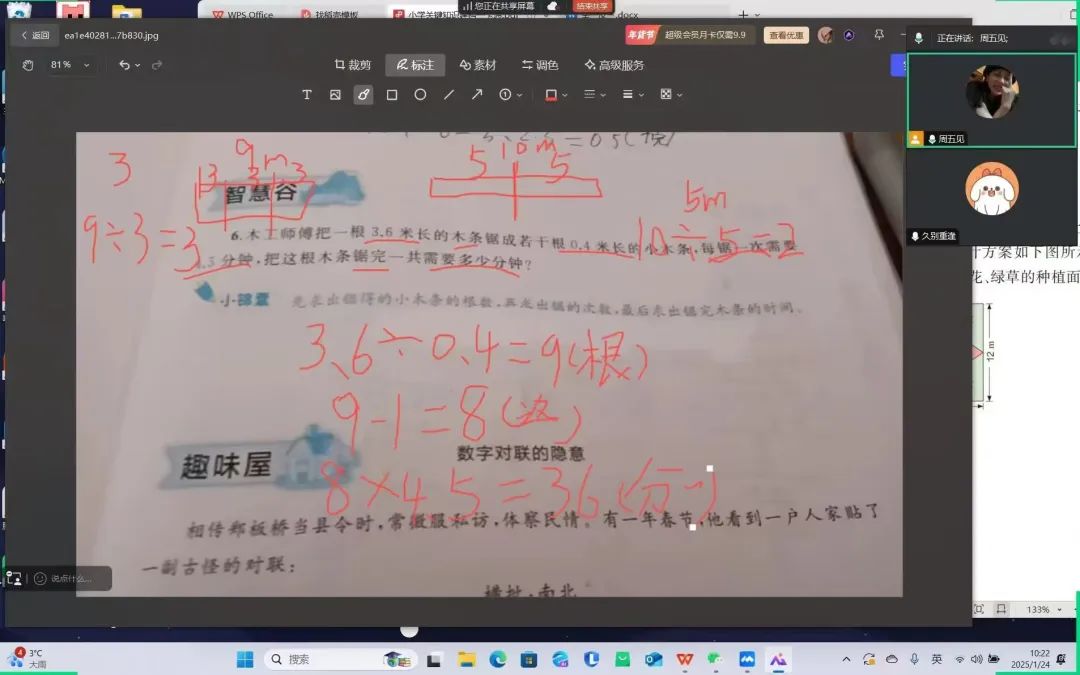Click the 查看优惠 offer button

pyautogui.click(x=786, y=35)
